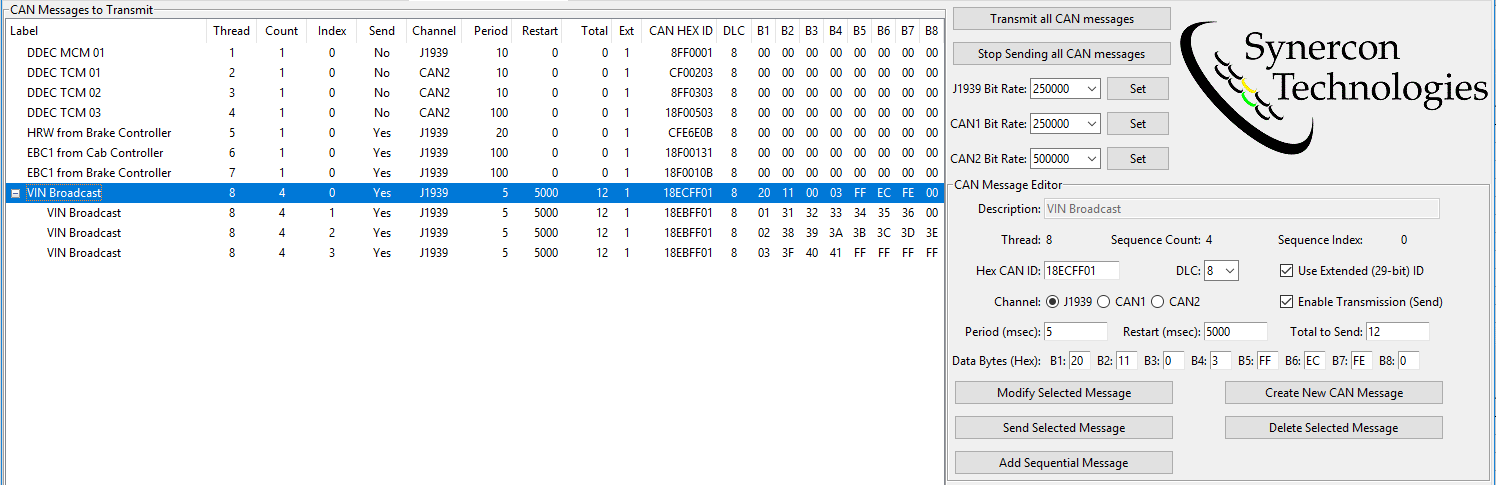1496x485 pixels.
Task: Select the J1939 channel radio button
Action: point(1052,301)
